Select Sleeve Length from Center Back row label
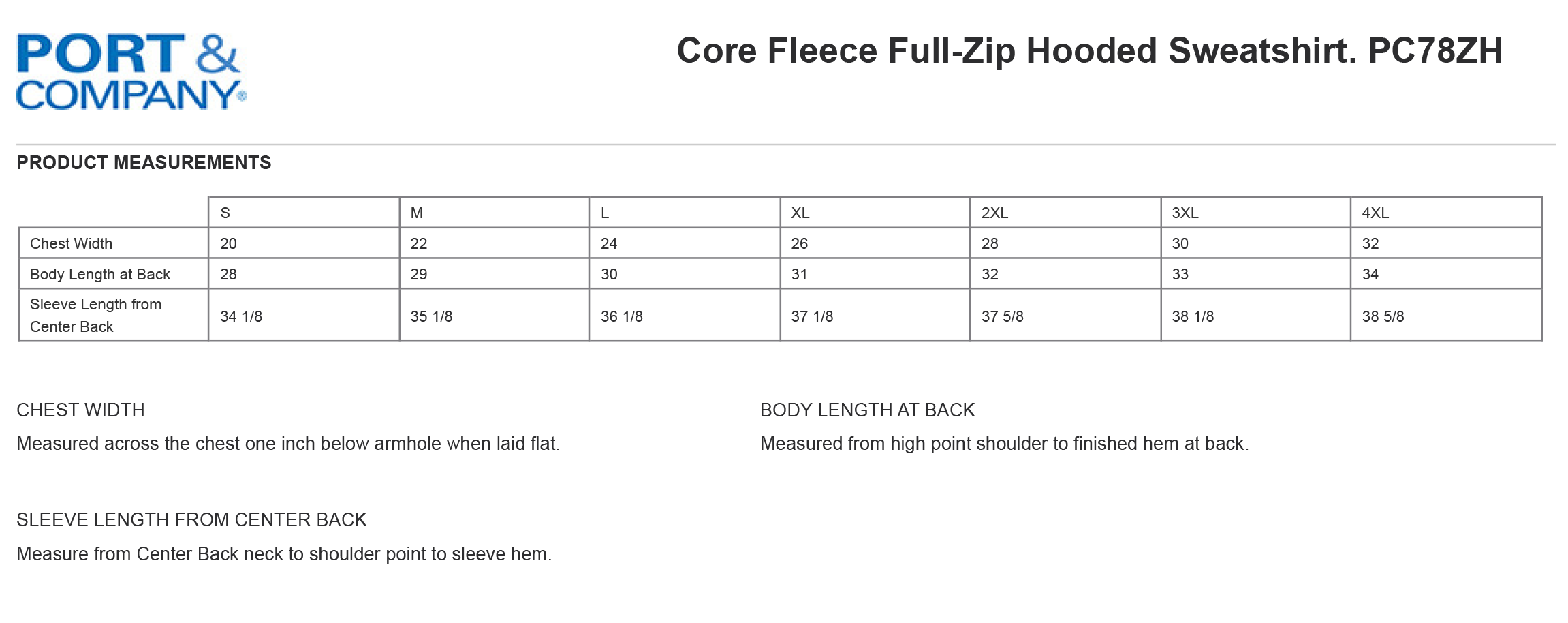 click(96, 315)
